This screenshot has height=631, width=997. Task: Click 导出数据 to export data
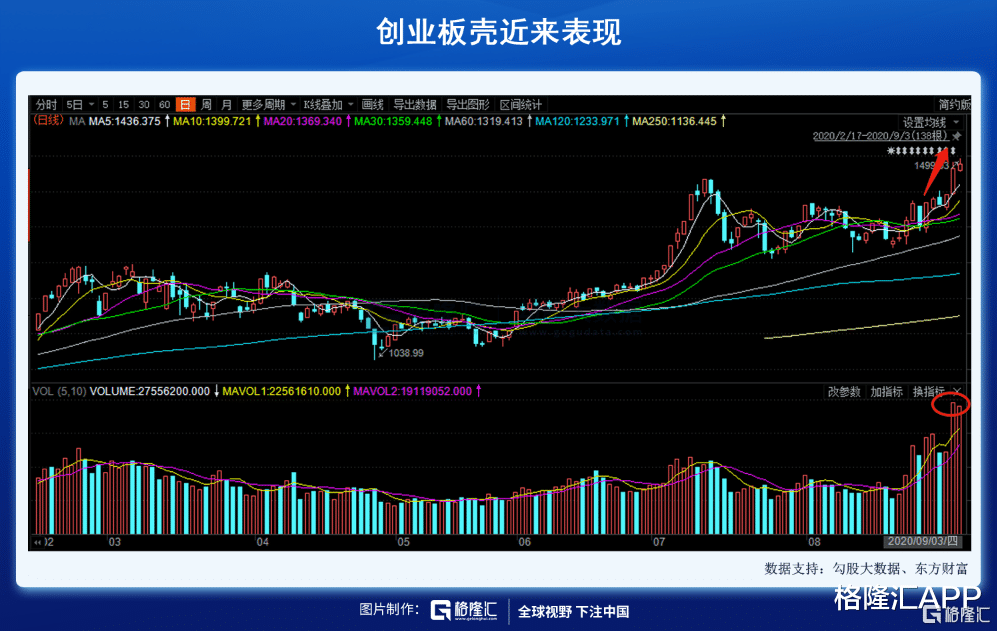415,104
